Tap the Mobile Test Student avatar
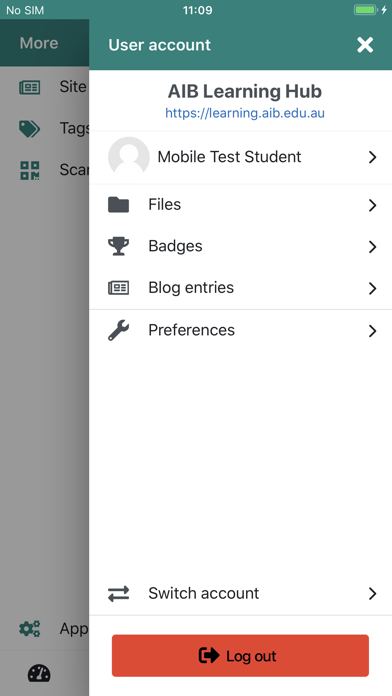This screenshot has height=696, width=392. pos(129,157)
